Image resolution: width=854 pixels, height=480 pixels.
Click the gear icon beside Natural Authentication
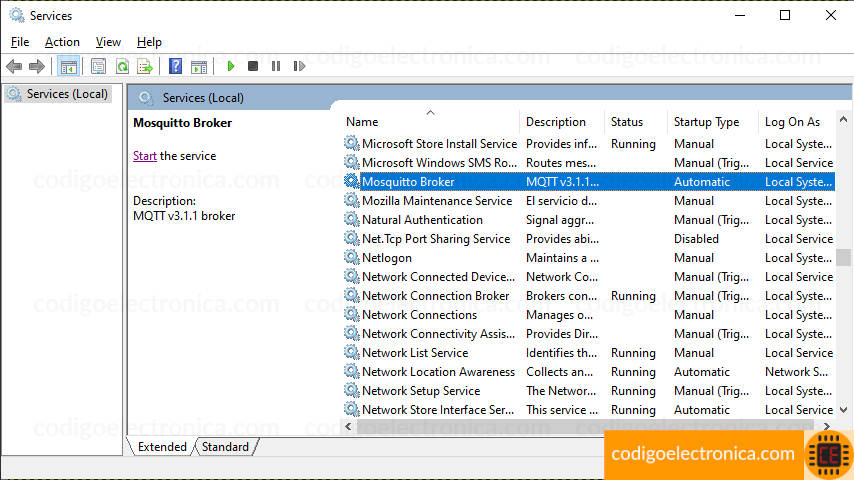pyautogui.click(x=352, y=219)
